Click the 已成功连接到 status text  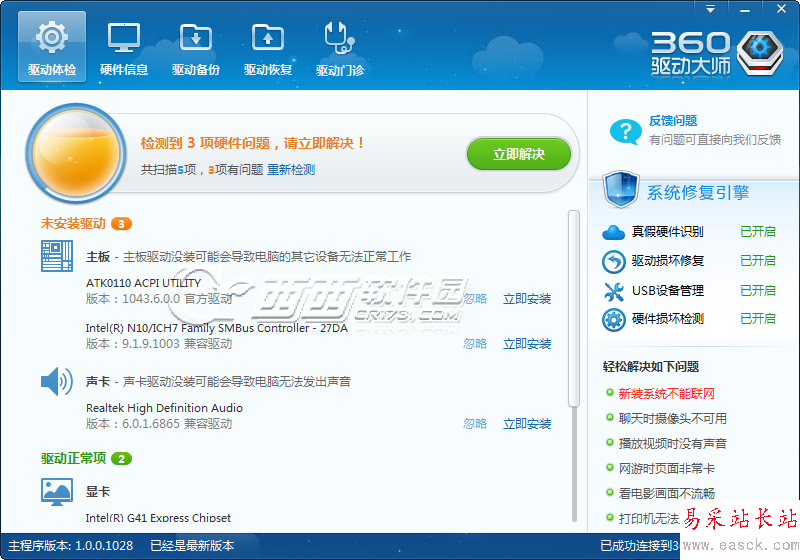point(639,546)
